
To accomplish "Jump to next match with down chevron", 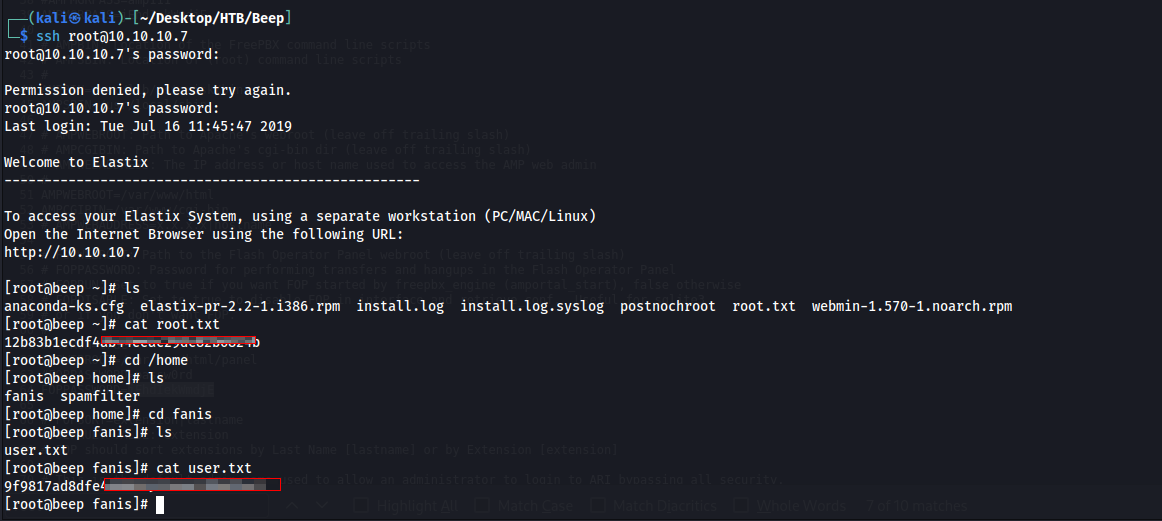I will click(323, 505).
